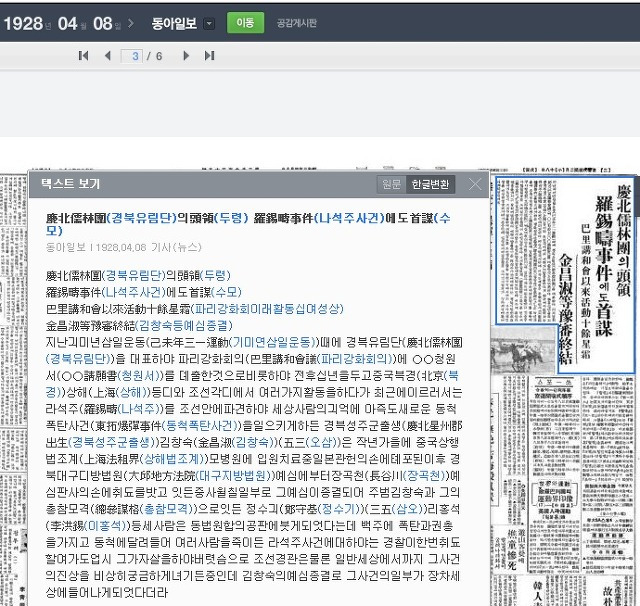
Task: Click the line 金昌淑等豫審終結(김창숙등예심종결)
Action: tap(139, 326)
